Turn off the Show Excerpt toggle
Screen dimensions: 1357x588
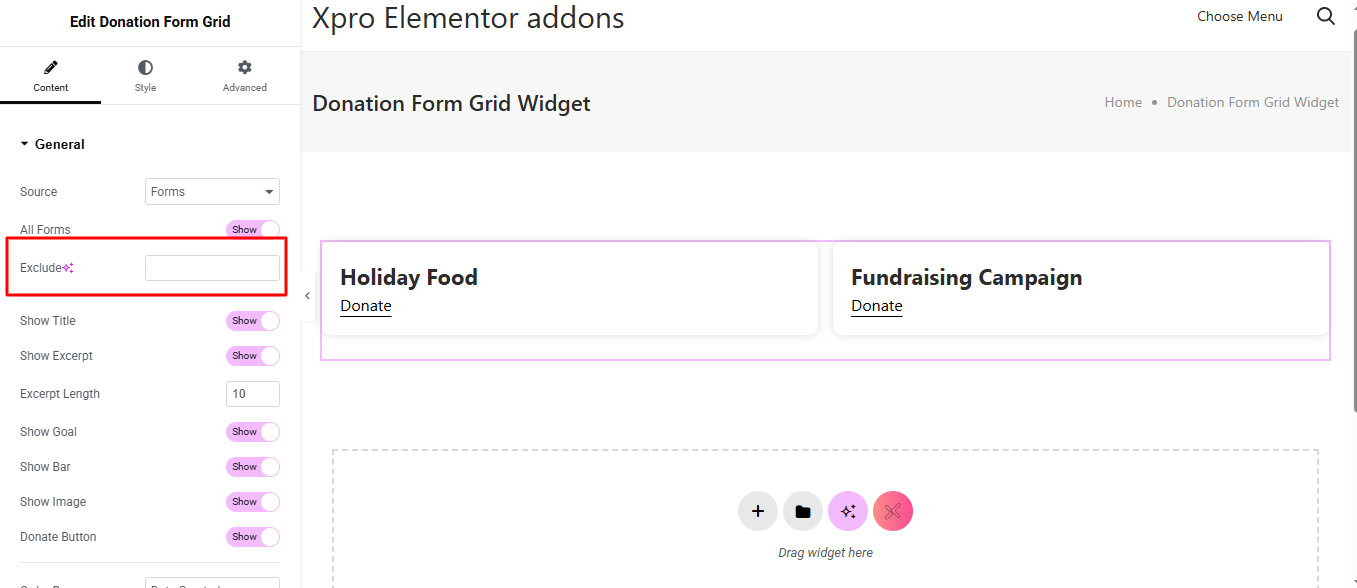click(x=253, y=356)
